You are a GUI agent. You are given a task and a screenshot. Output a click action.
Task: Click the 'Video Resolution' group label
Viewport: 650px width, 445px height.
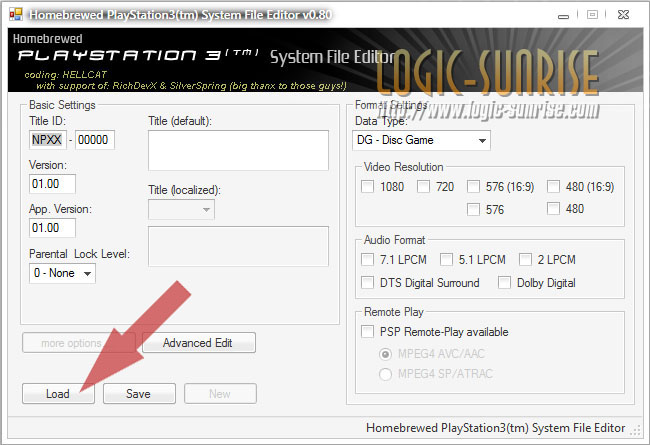pos(403,167)
